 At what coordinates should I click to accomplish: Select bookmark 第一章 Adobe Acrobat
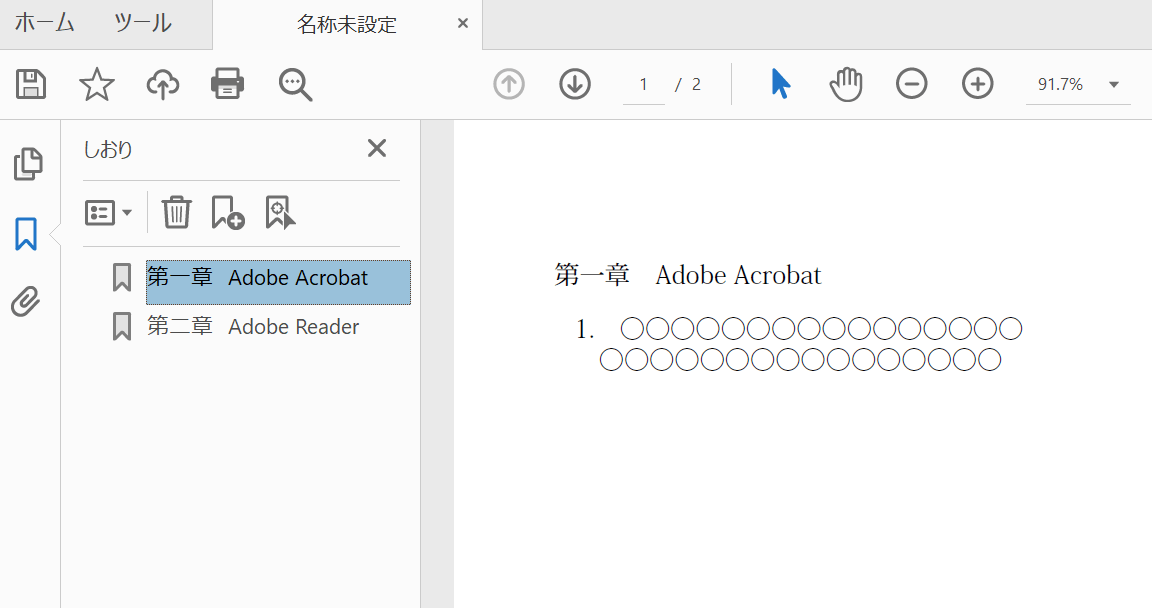(278, 282)
